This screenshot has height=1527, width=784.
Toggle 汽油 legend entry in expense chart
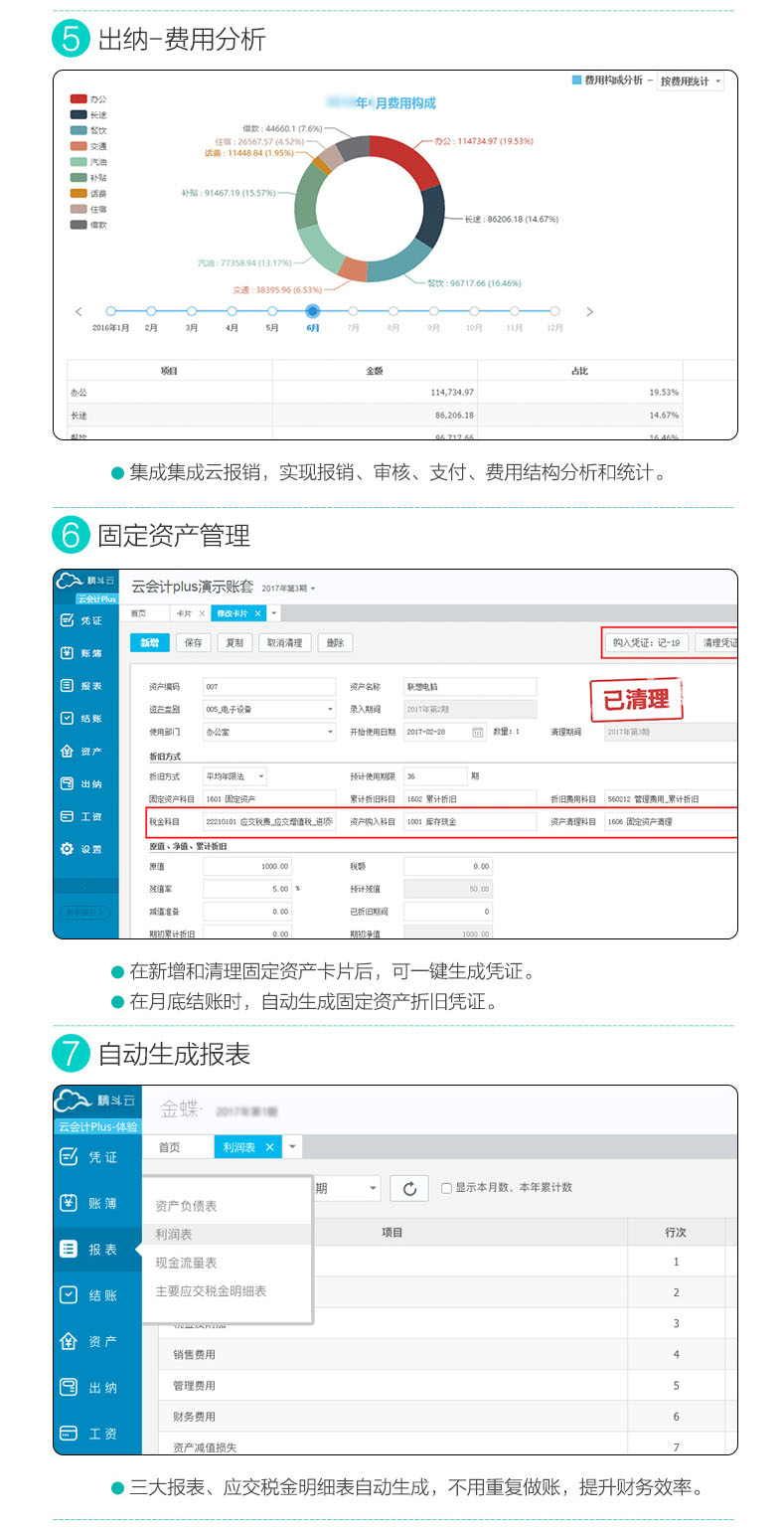[78, 161]
